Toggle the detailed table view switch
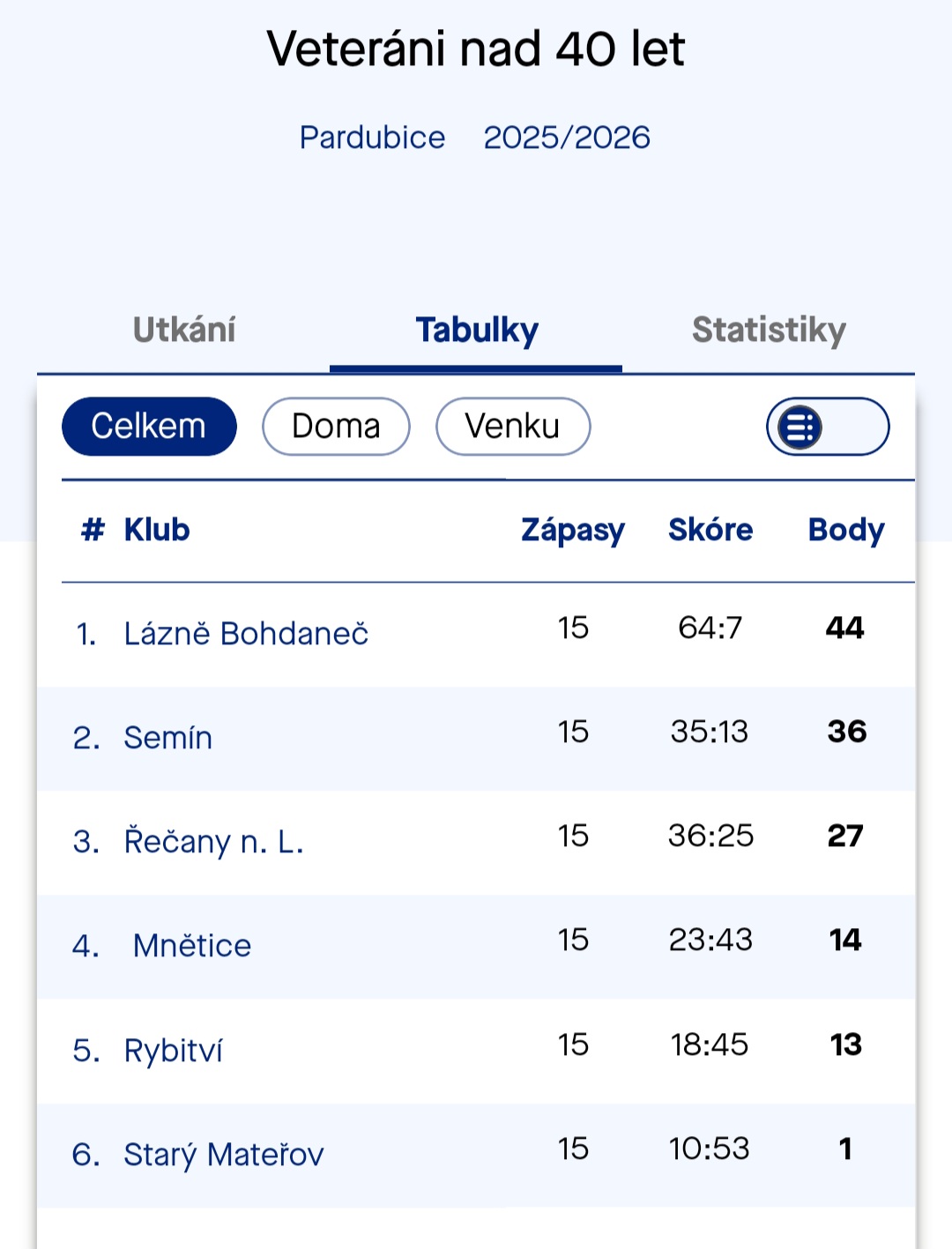Viewport: 952px width, 1249px height. pyautogui.click(x=826, y=426)
